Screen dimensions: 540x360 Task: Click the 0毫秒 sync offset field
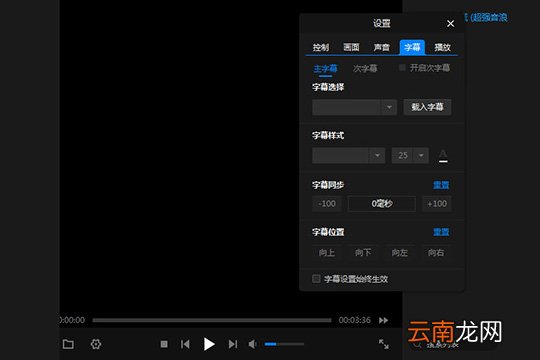click(382, 204)
